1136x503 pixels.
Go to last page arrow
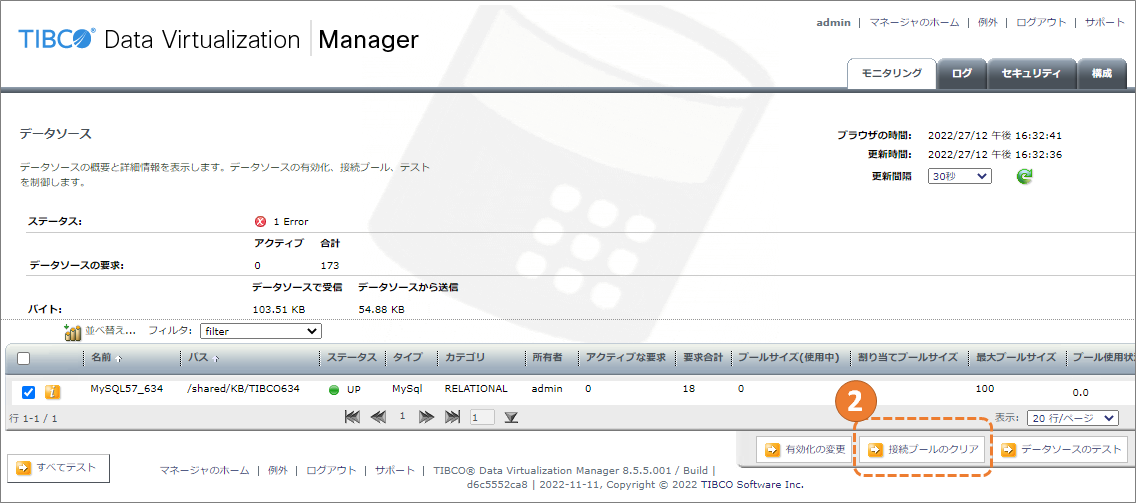click(452, 417)
